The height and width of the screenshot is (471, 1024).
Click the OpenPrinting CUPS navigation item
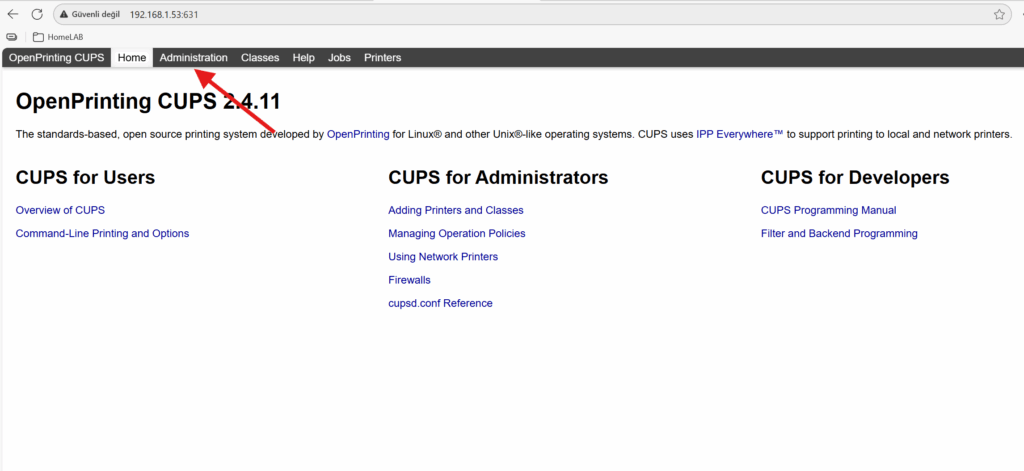(x=56, y=58)
